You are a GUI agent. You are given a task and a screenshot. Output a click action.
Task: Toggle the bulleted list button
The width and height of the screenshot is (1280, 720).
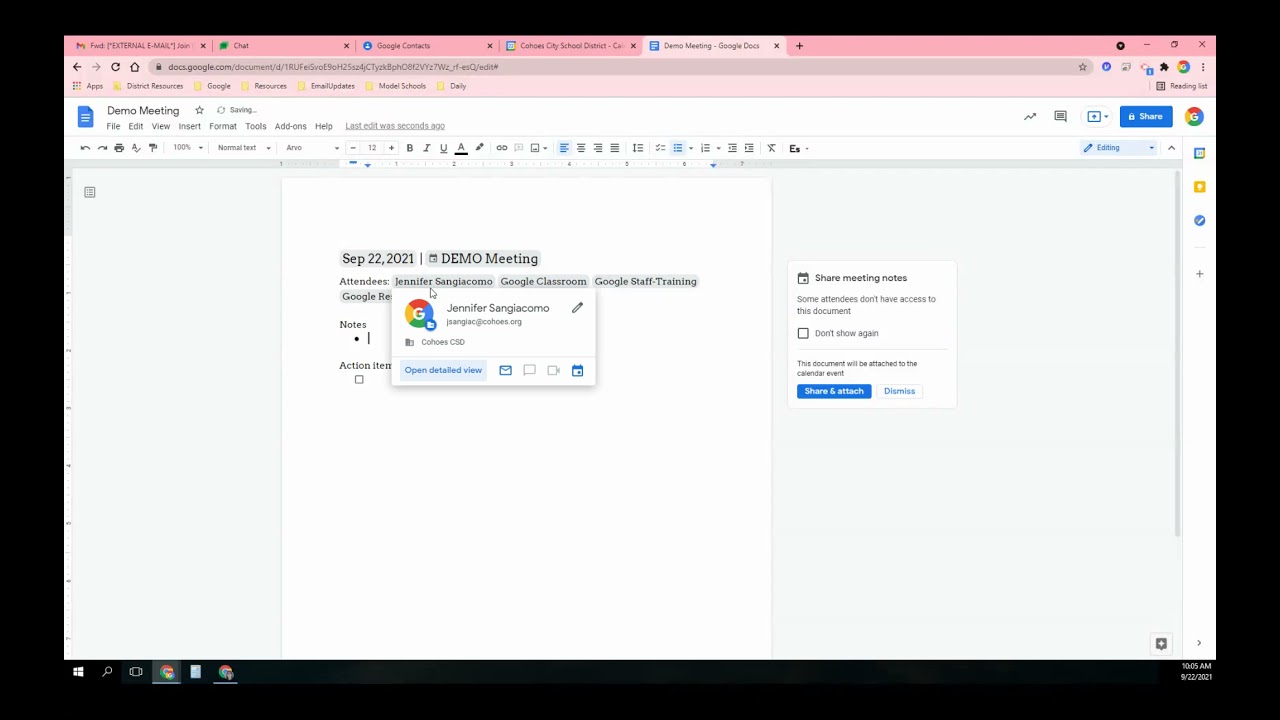(x=678, y=148)
